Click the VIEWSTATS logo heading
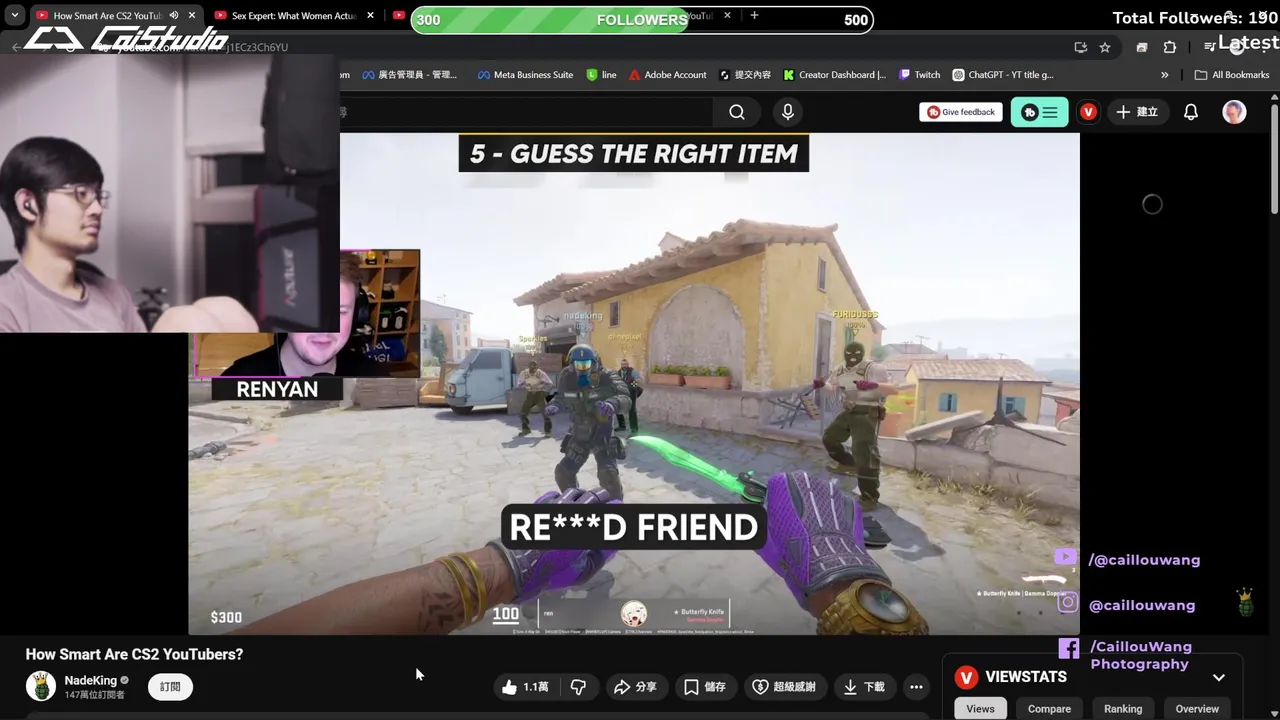This screenshot has width=1280, height=720. (x=1011, y=677)
